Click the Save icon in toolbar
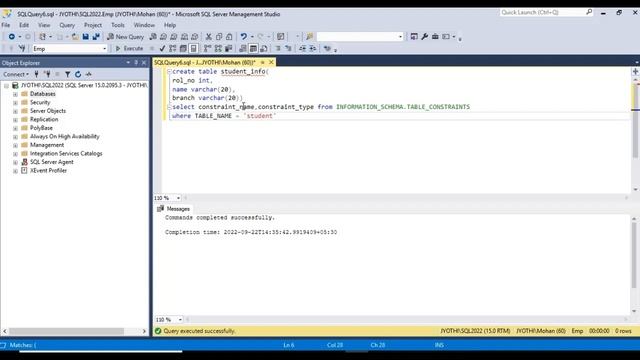 (86, 37)
